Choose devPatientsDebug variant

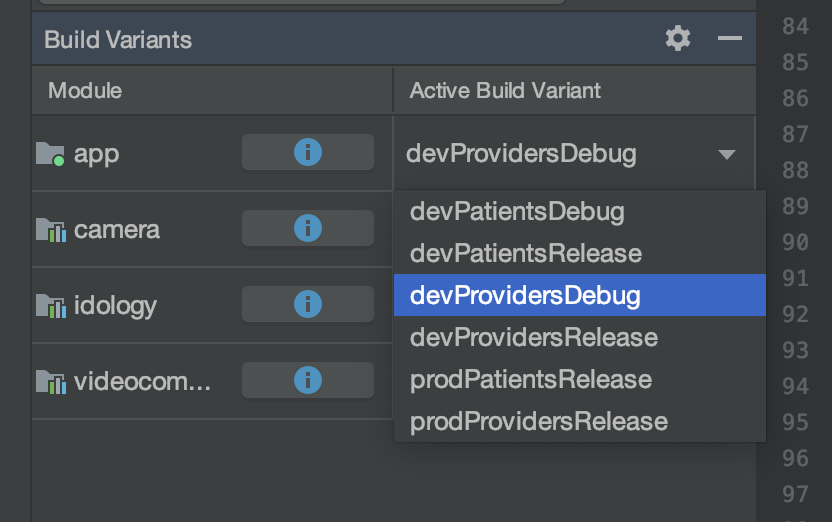point(517,212)
